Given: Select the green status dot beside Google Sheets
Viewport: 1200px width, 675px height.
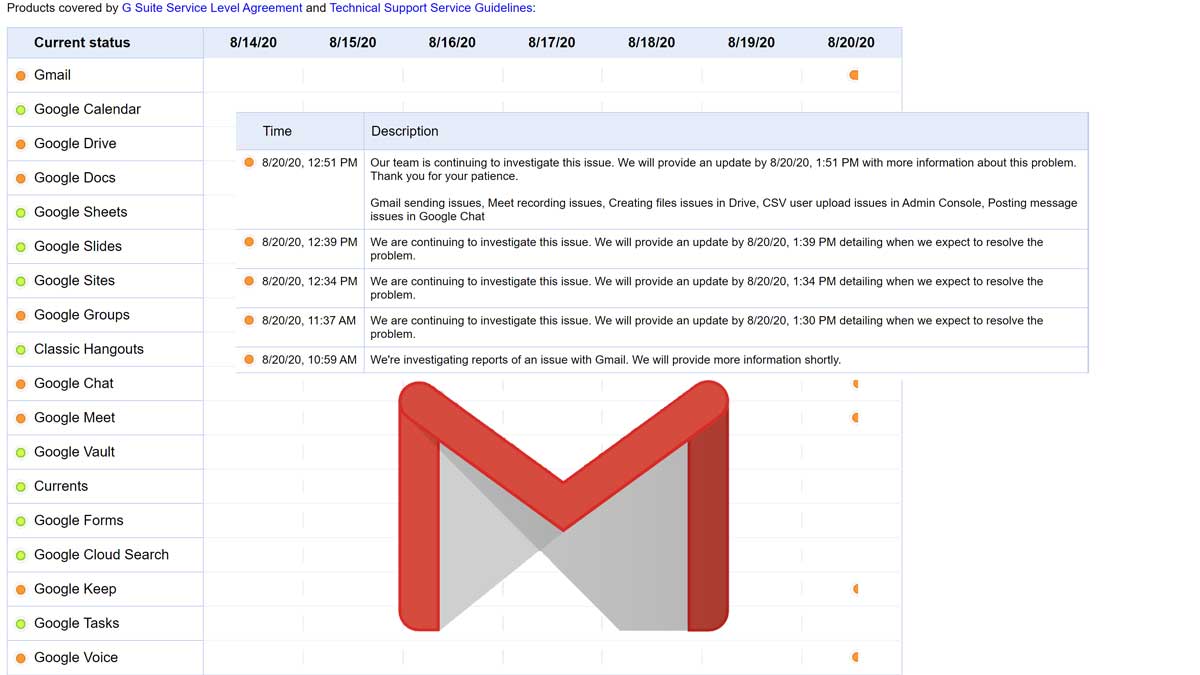Looking at the screenshot, I should click(18, 211).
